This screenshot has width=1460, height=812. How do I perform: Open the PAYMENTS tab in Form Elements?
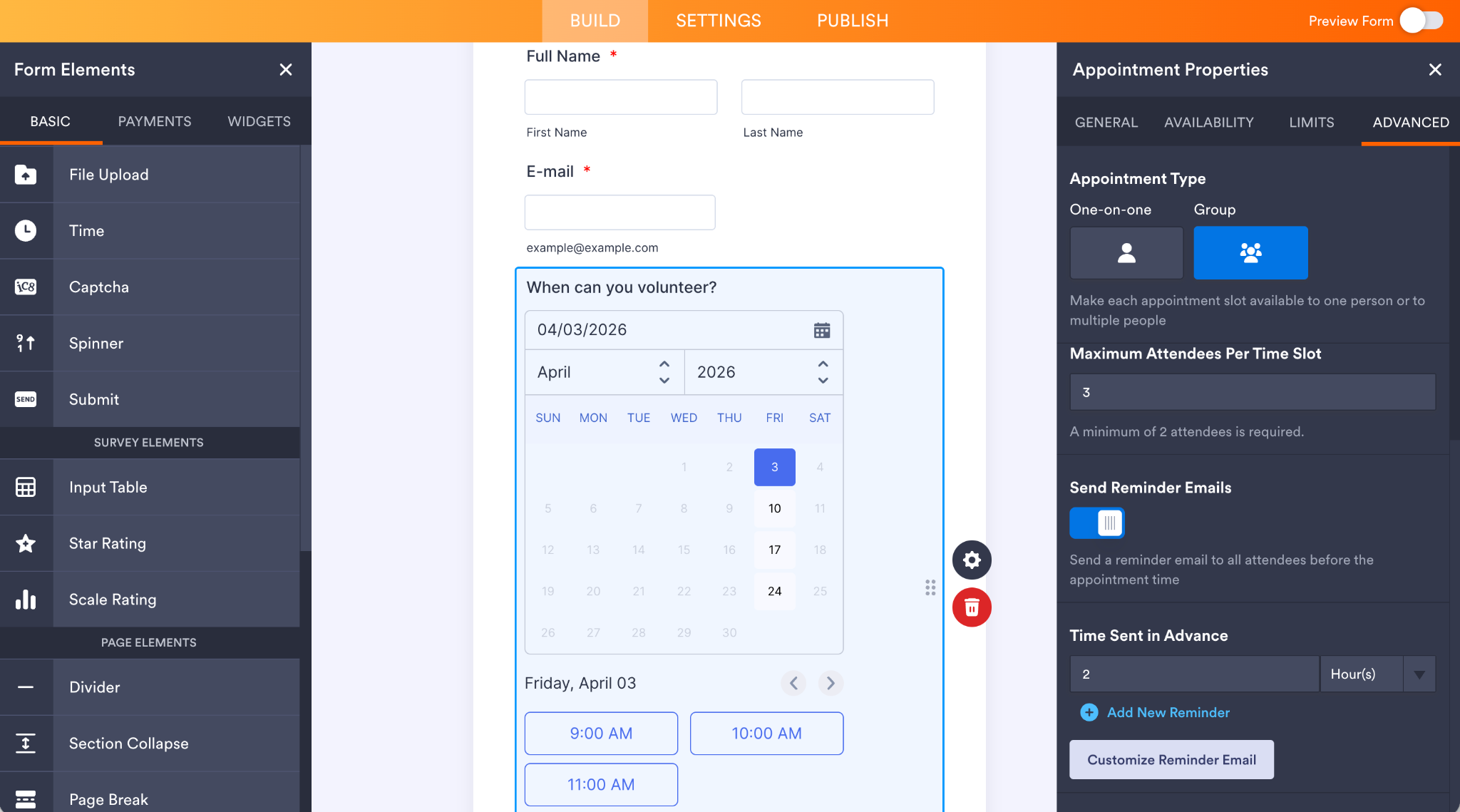click(x=154, y=121)
